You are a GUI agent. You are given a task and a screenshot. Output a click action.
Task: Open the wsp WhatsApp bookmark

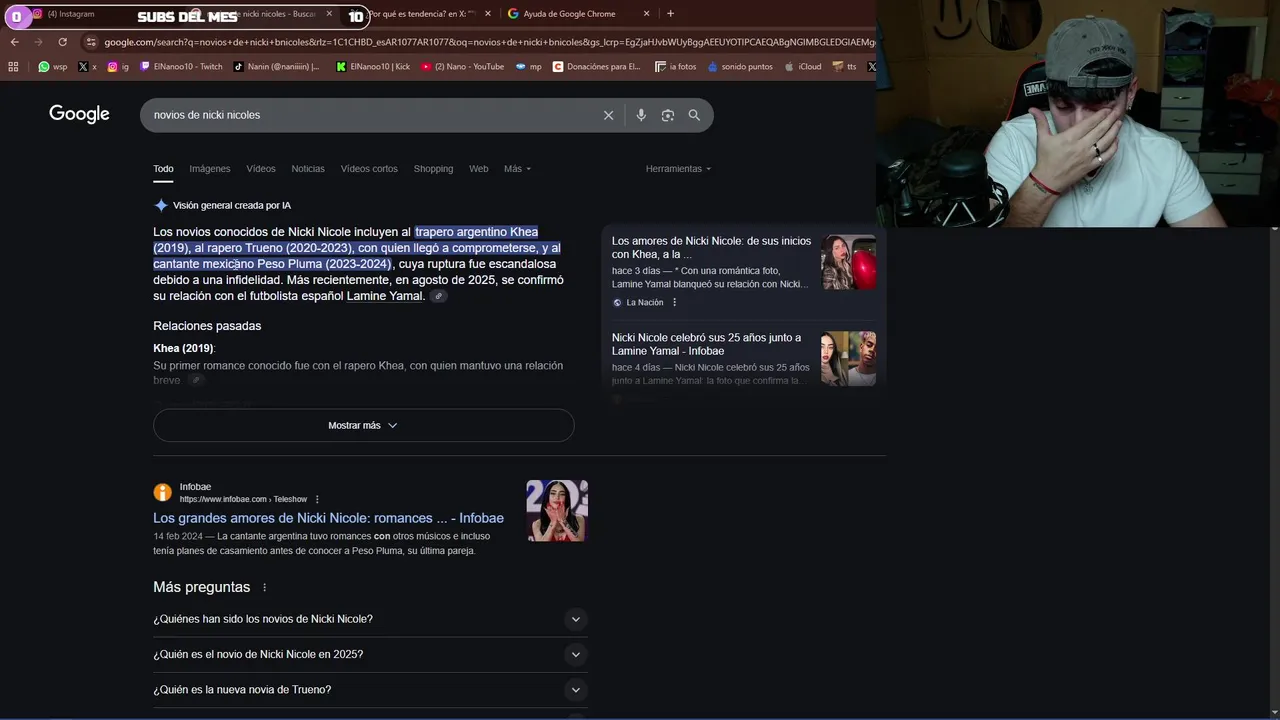point(53,67)
